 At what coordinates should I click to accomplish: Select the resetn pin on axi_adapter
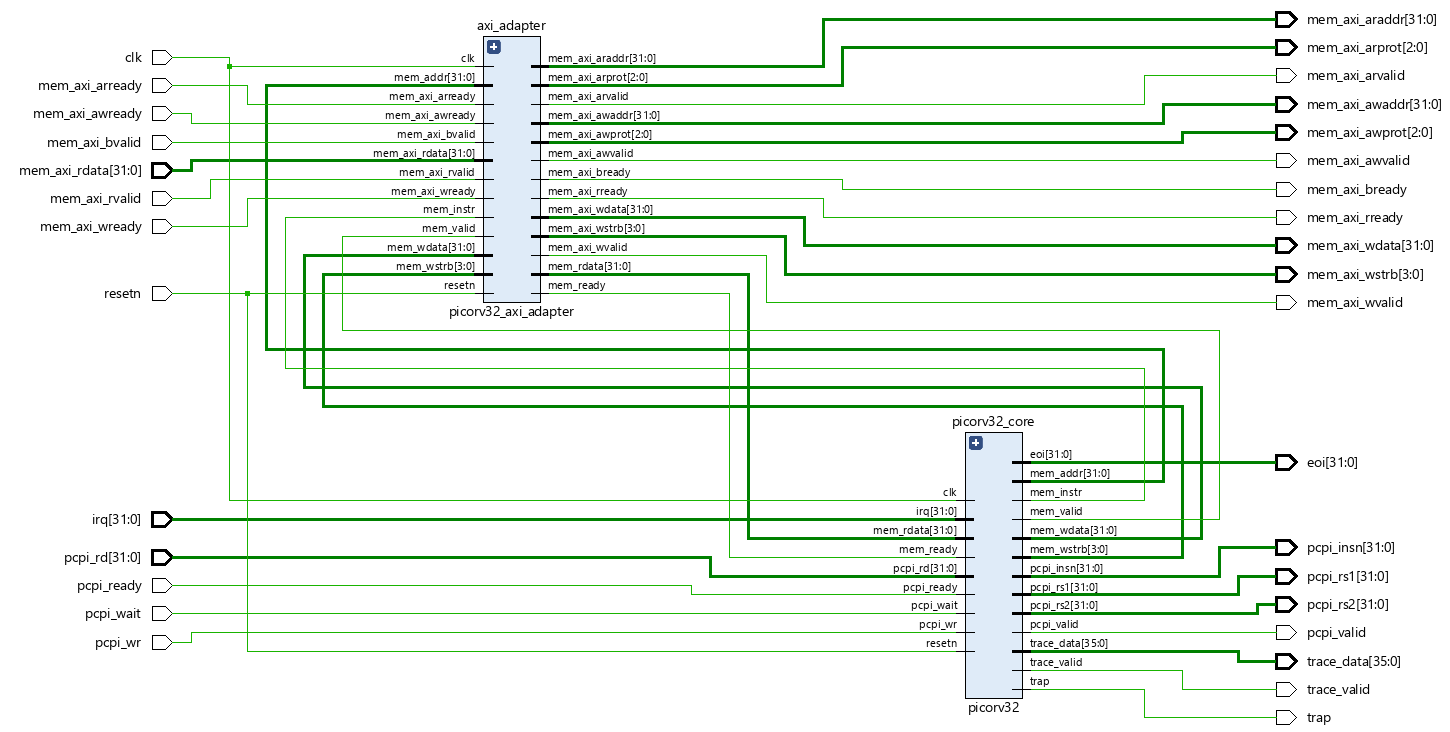[x=460, y=286]
